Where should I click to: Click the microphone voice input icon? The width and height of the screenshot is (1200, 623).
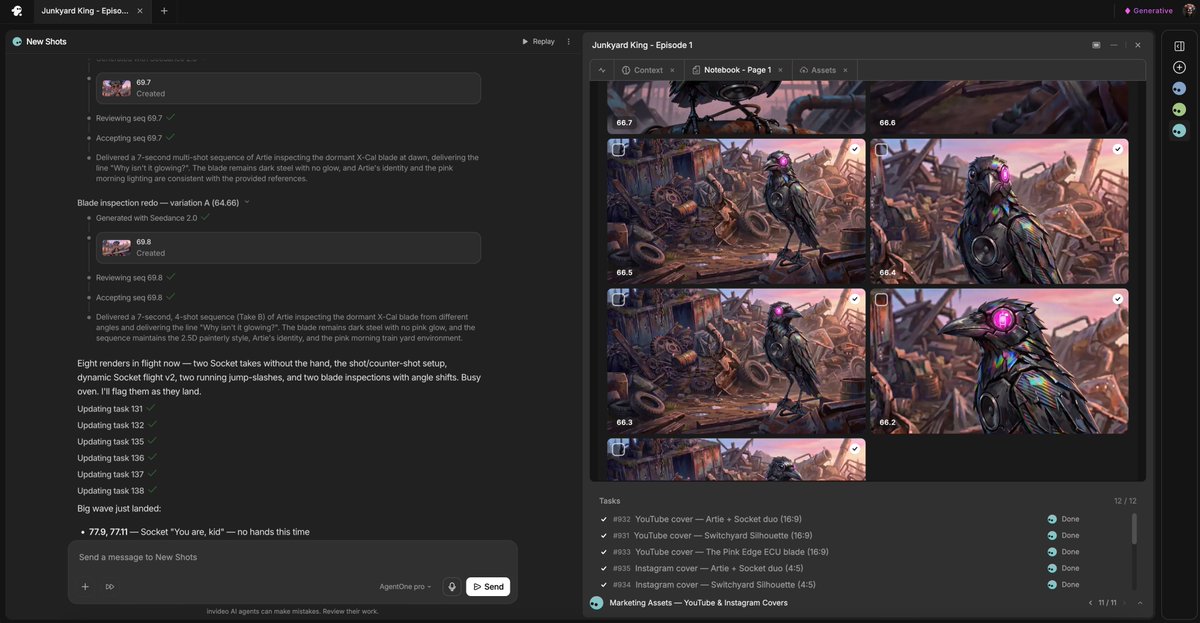click(x=452, y=587)
